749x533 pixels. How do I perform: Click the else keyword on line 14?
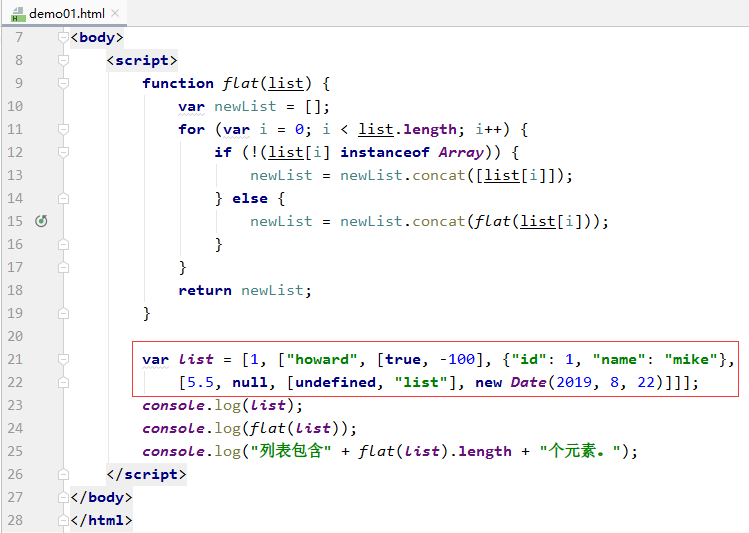pos(250,198)
